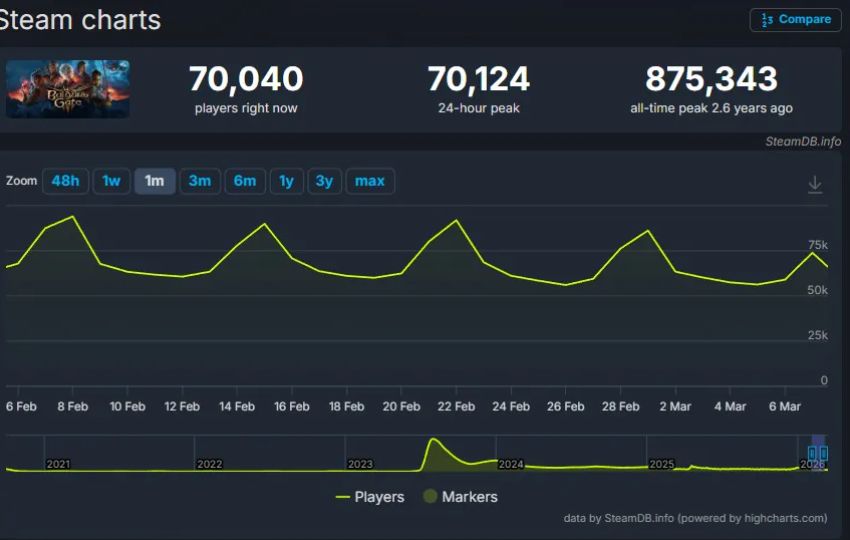Screen dimensions: 850x540
Task: Click the 22 Feb axis label
Action: pos(456,407)
